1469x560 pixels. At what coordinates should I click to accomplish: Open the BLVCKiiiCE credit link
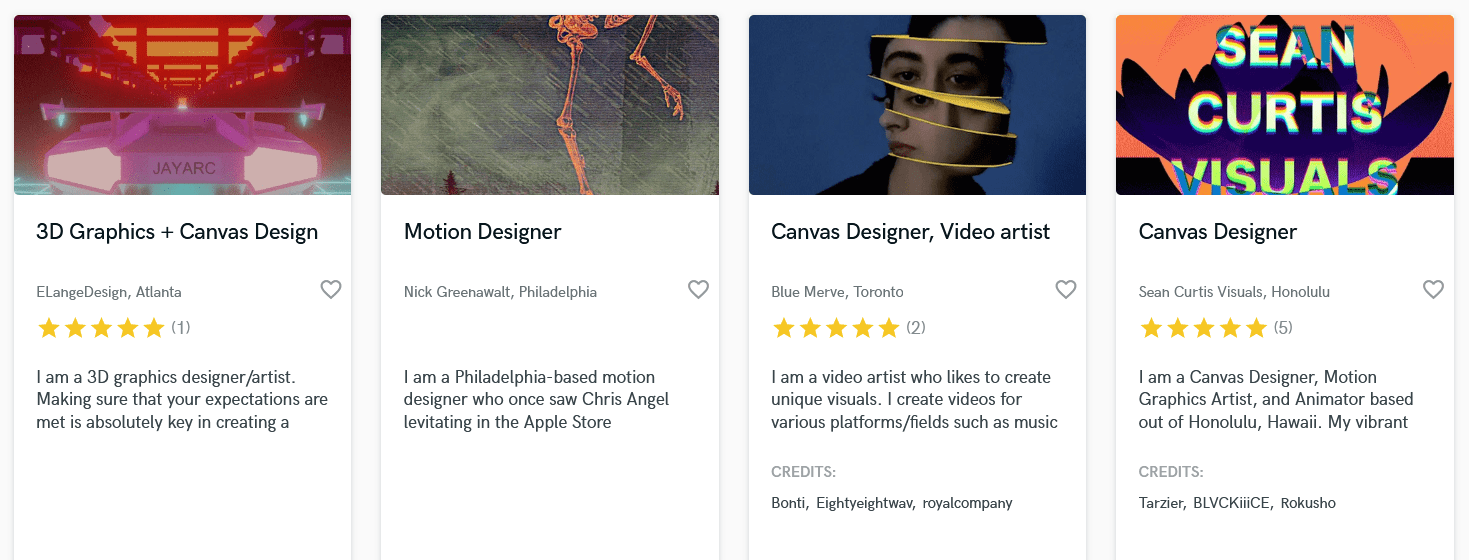(1232, 503)
